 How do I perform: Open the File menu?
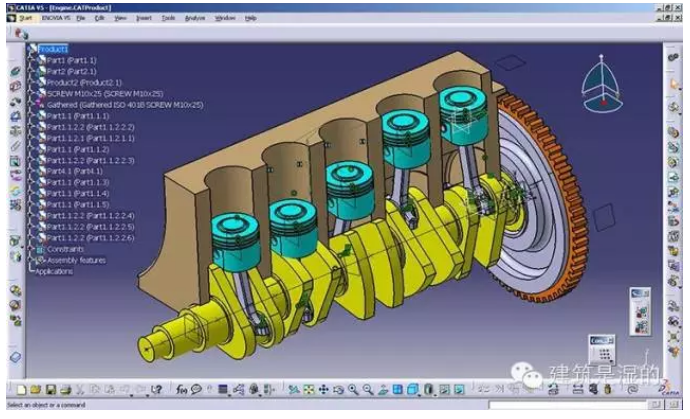81,18
